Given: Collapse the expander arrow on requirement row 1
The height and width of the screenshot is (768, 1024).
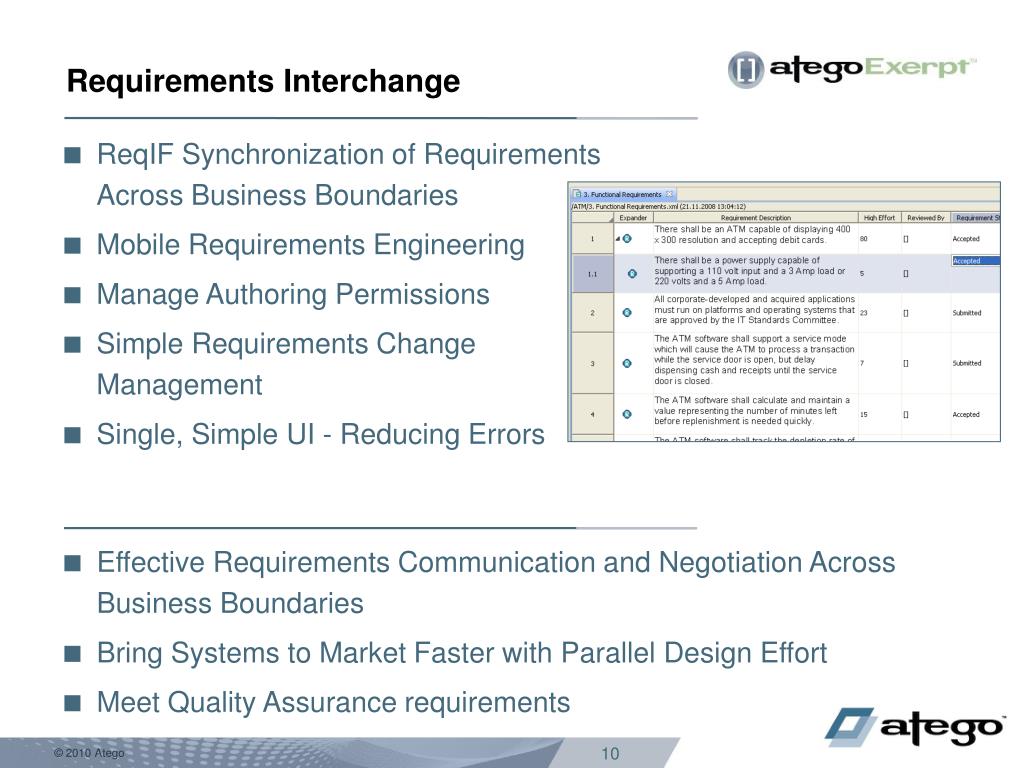Looking at the screenshot, I should pos(618,239).
